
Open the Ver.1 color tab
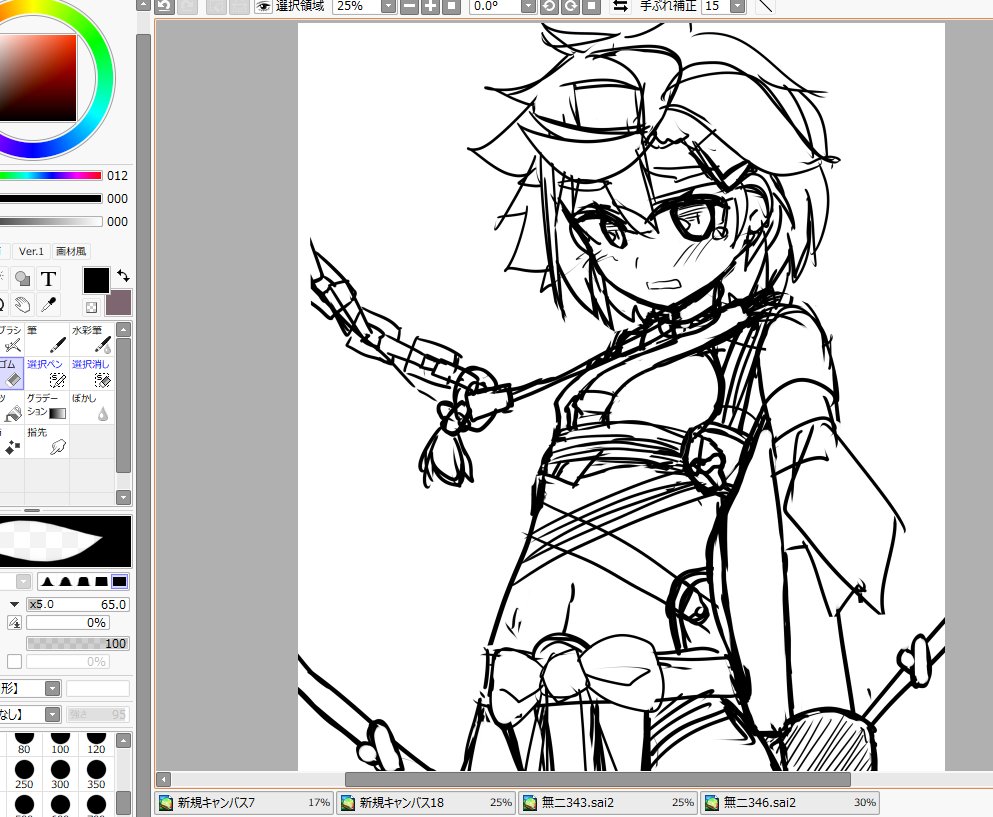31,251
